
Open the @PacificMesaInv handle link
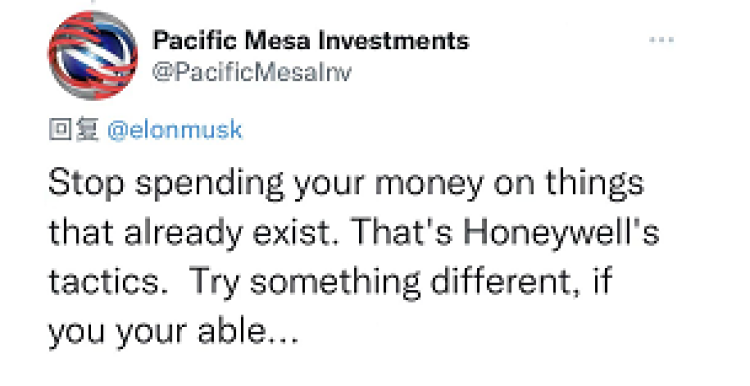click(x=252, y=72)
